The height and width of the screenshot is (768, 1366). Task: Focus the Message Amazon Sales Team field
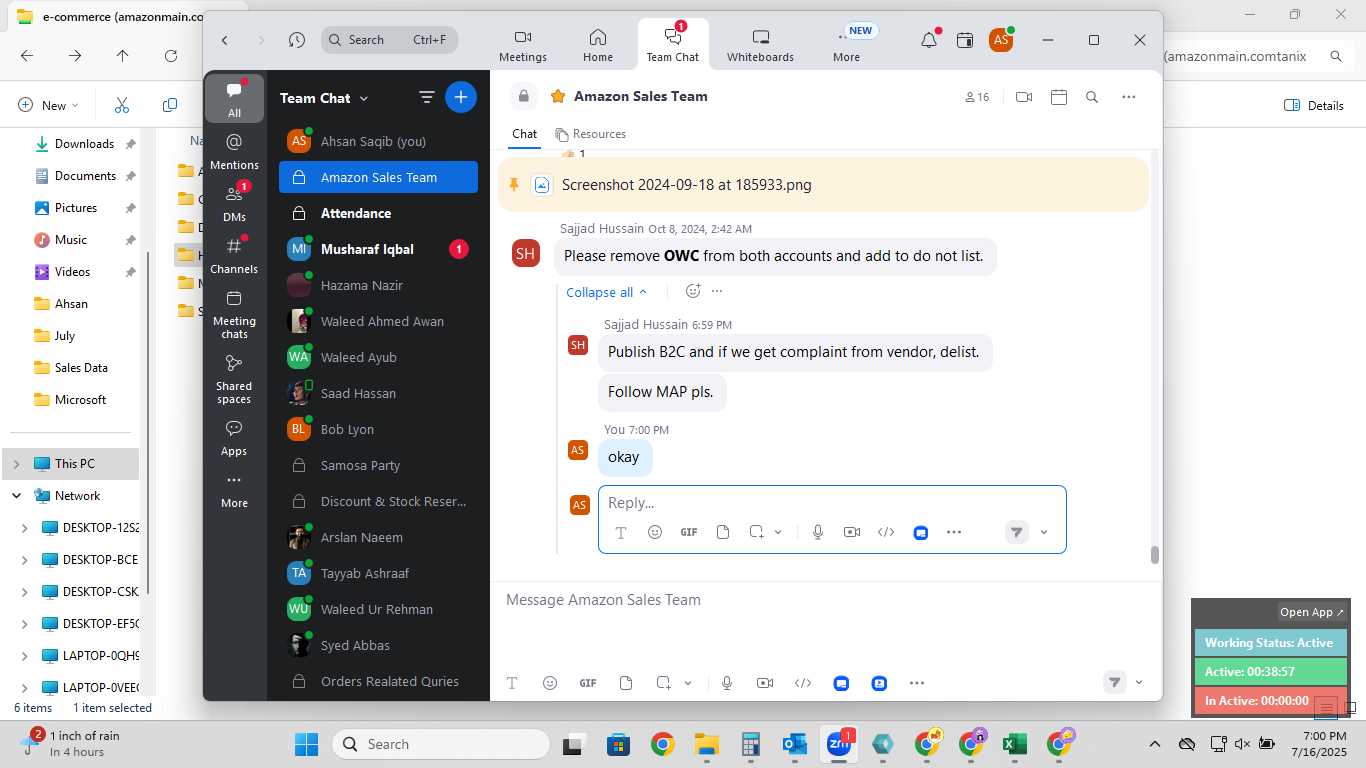pos(825,600)
